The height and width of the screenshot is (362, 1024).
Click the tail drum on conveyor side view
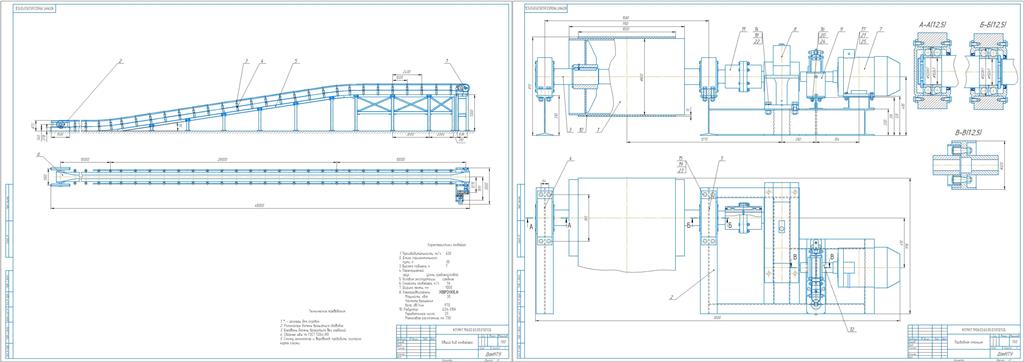[x=61, y=125]
